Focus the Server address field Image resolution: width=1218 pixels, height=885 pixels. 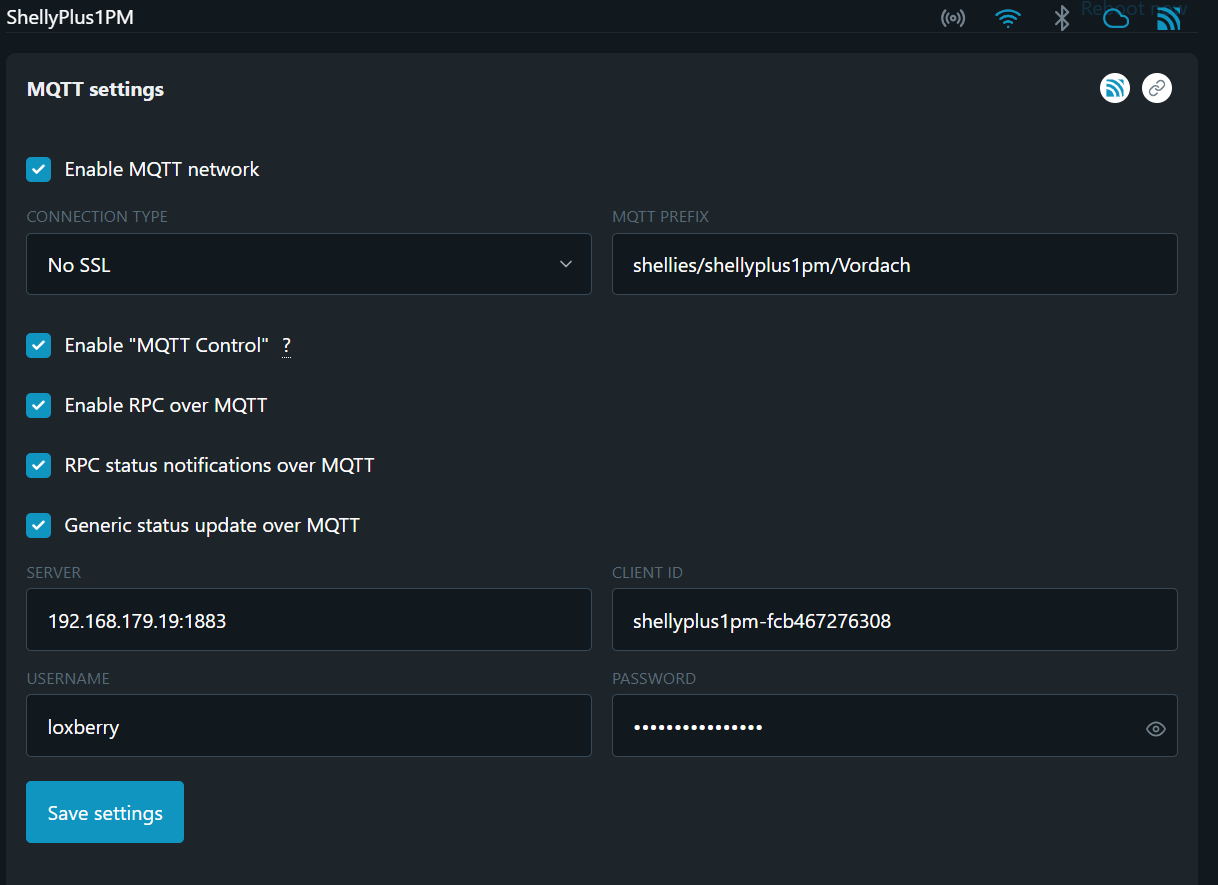(308, 621)
